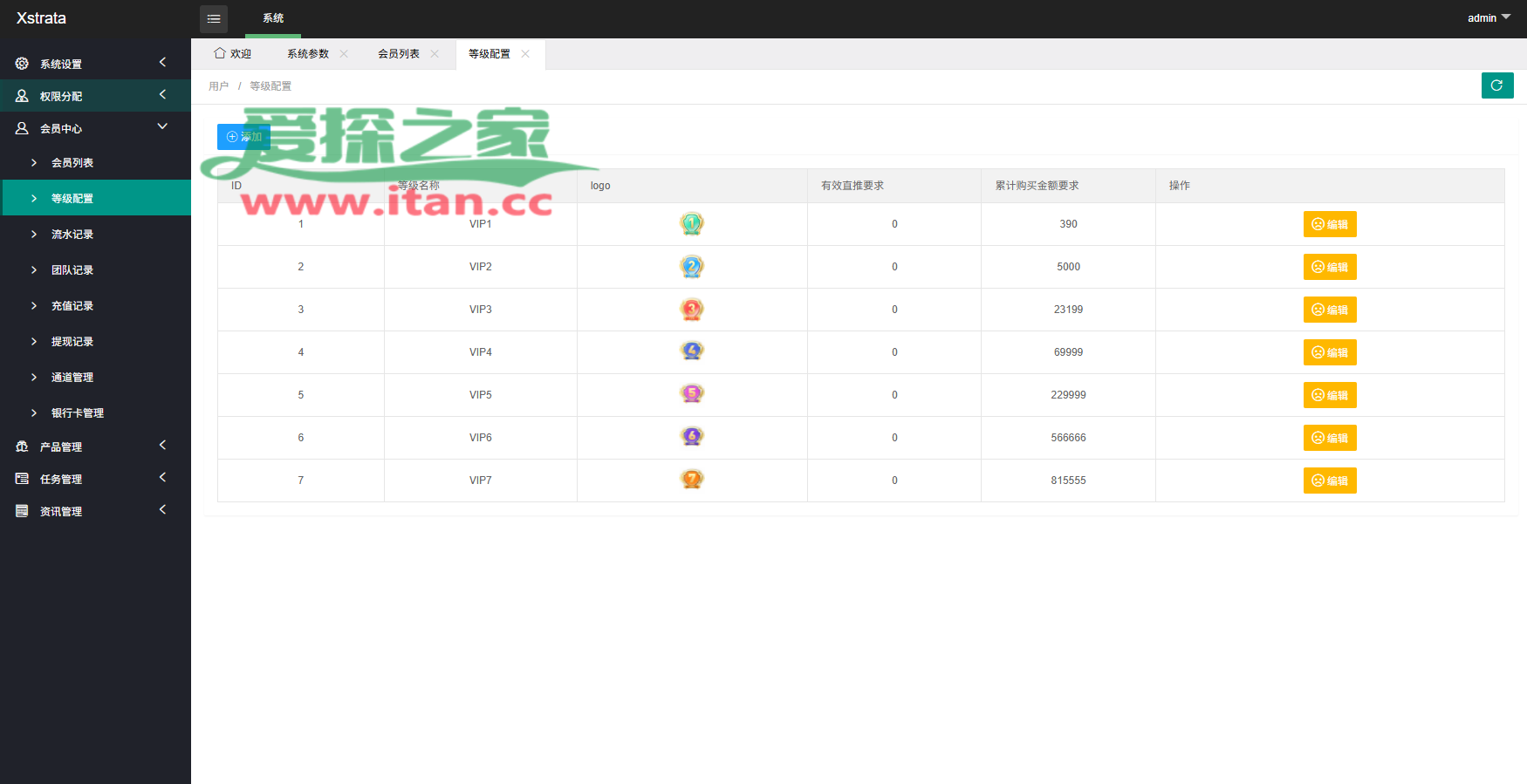The height and width of the screenshot is (784, 1527).
Task: Click the green refresh icon button
Action: 1496,85
